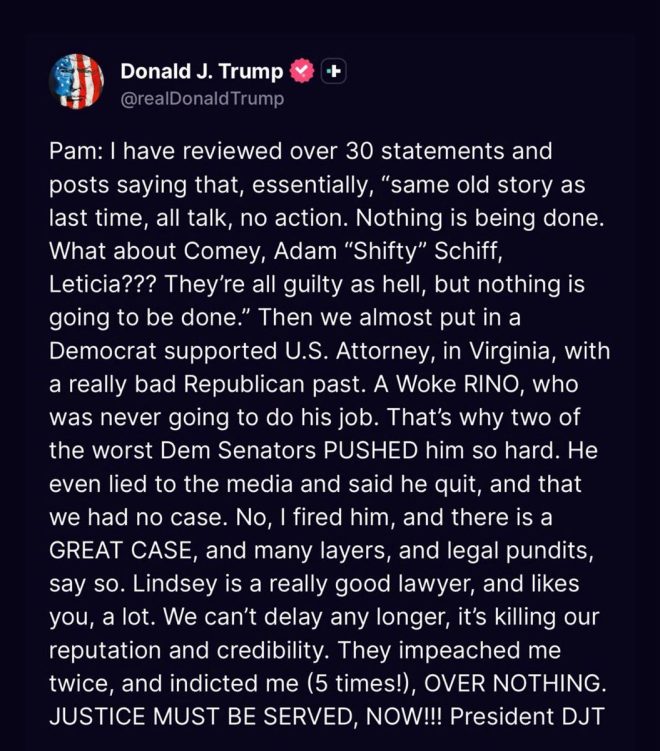Open the flag-painted profile avatar
This screenshot has height=751, width=660.
point(77,81)
